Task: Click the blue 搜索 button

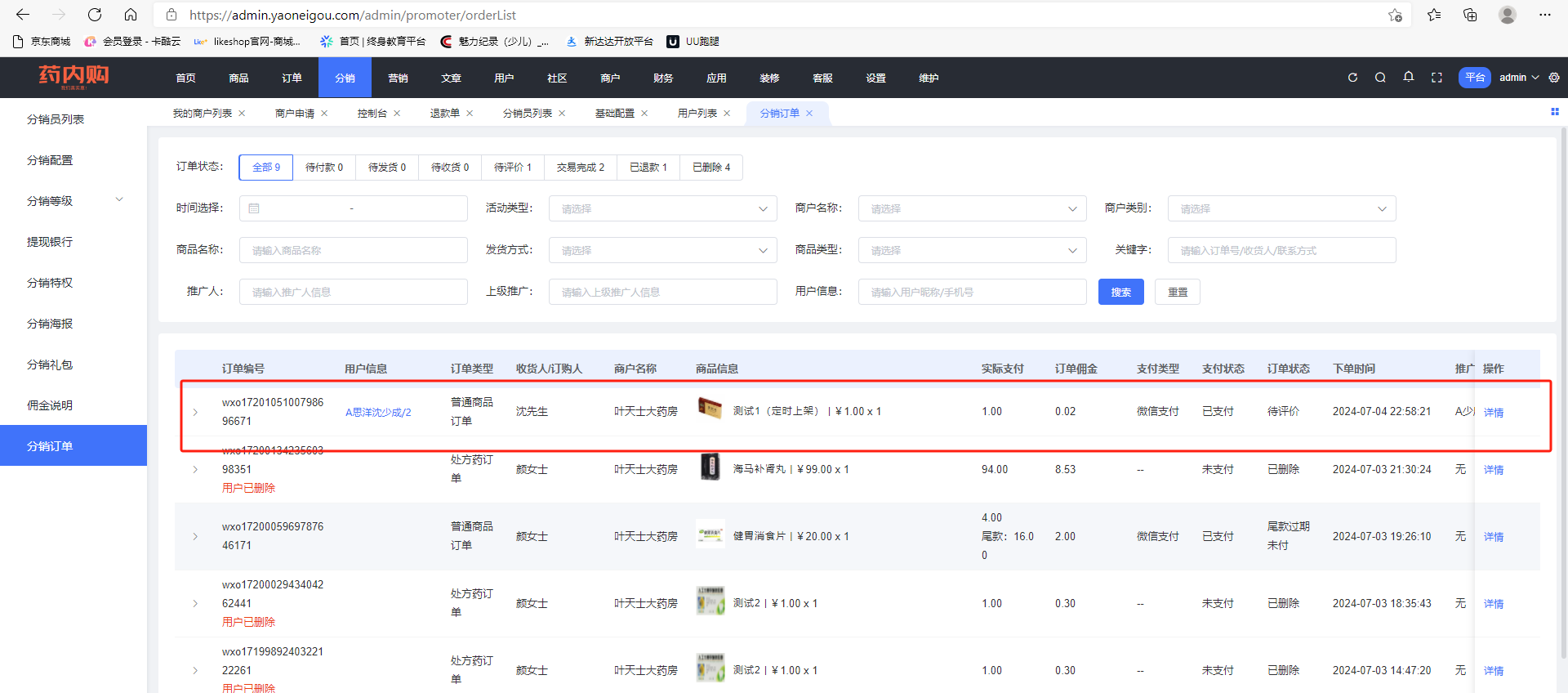Action: (1121, 292)
